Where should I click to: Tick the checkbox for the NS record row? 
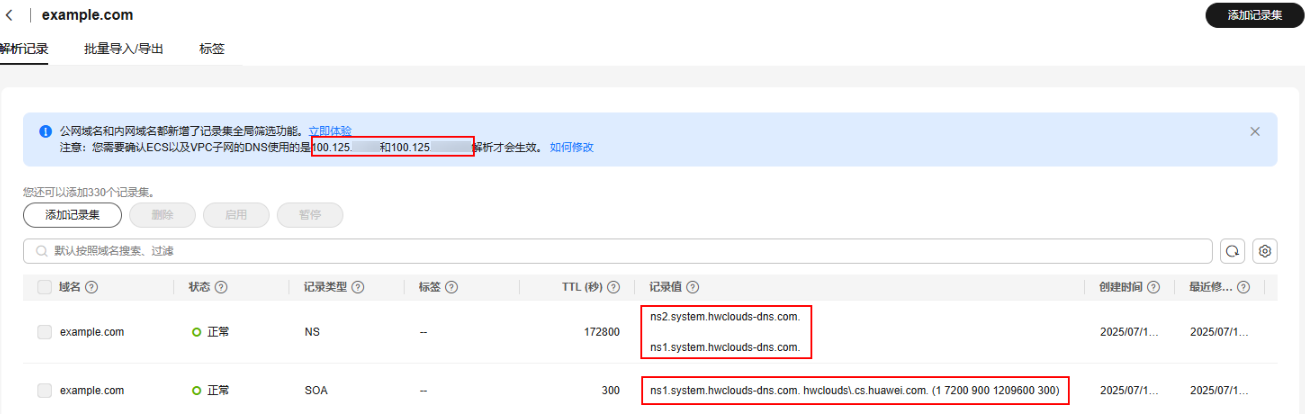pyautogui.click(x=44, y=332)
